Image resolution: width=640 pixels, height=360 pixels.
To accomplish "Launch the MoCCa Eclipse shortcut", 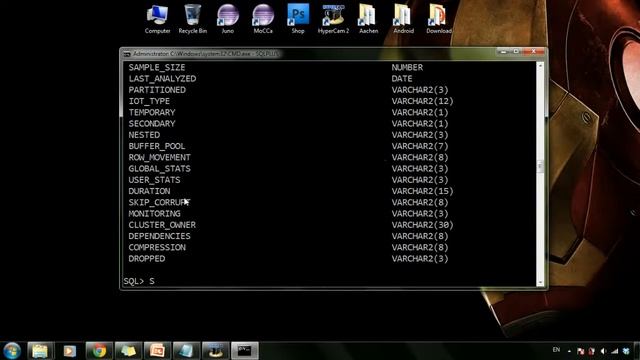I will [263, 19].
